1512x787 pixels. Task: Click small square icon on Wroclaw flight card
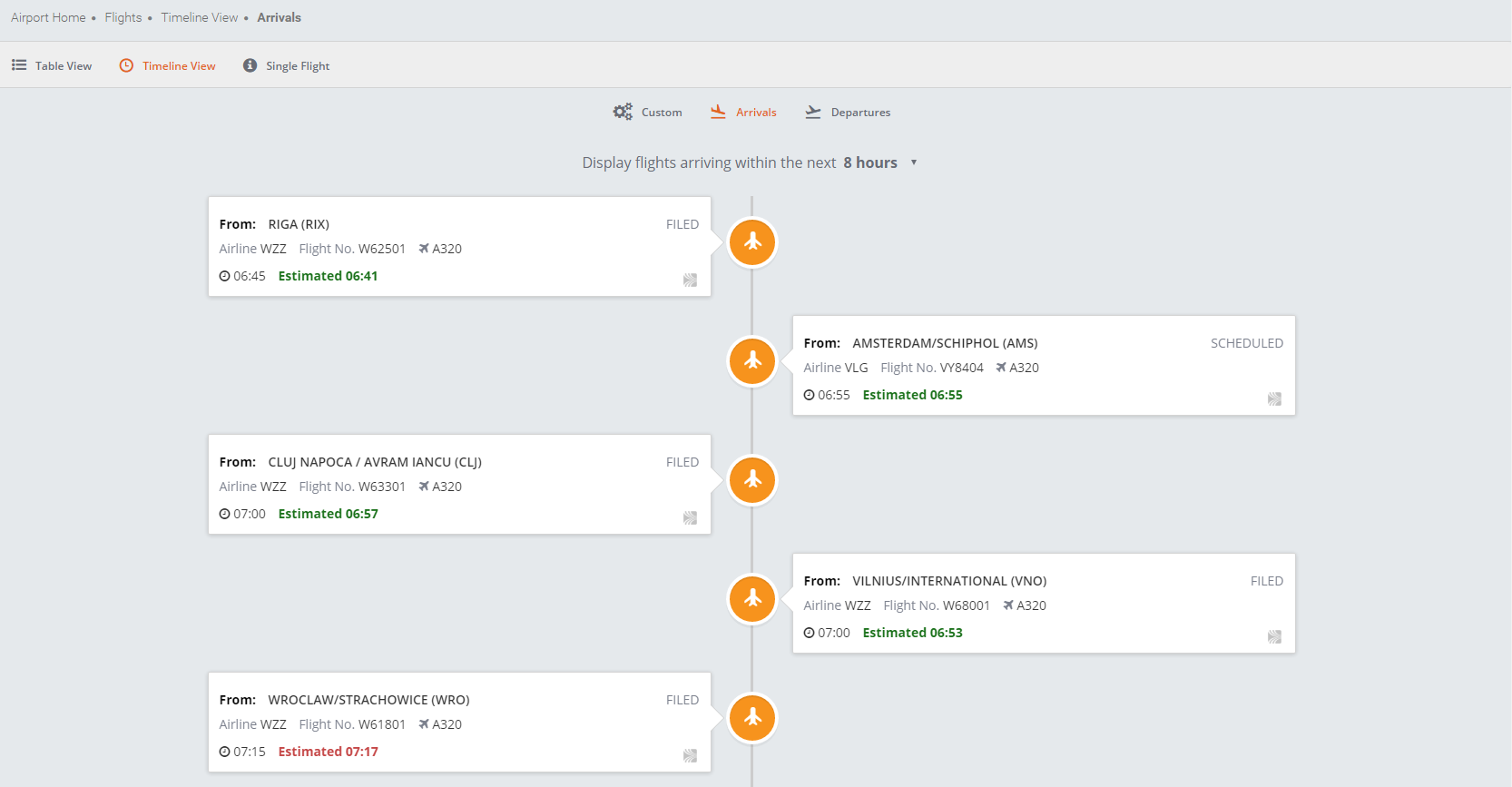tap(690, 755)
